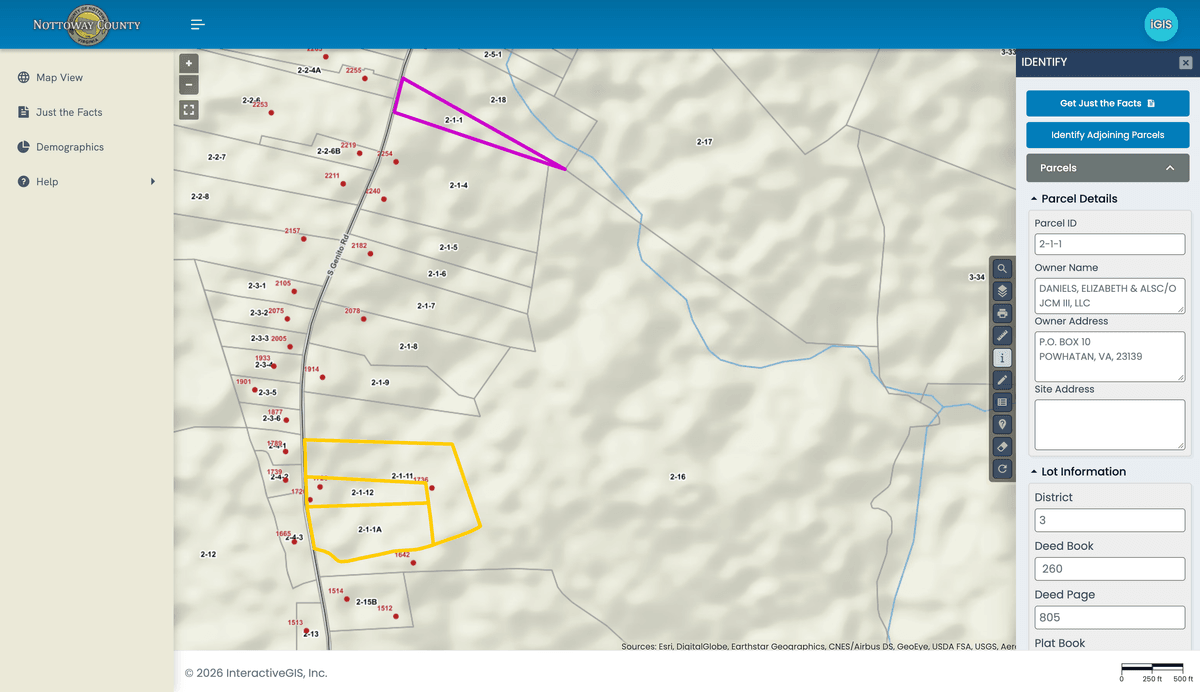Click the Refresh map tool
Image resolution: width=1200 pixels, height=692 pixels.
(x=1003, y=469)
